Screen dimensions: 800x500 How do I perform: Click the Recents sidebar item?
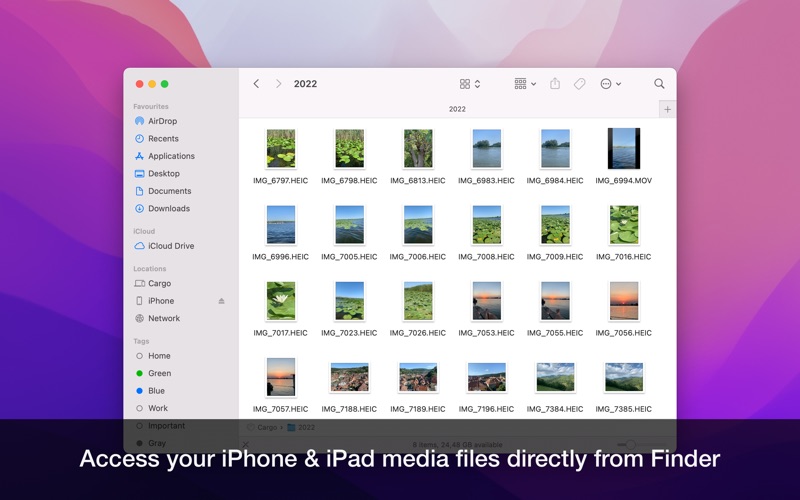point(163,139)
